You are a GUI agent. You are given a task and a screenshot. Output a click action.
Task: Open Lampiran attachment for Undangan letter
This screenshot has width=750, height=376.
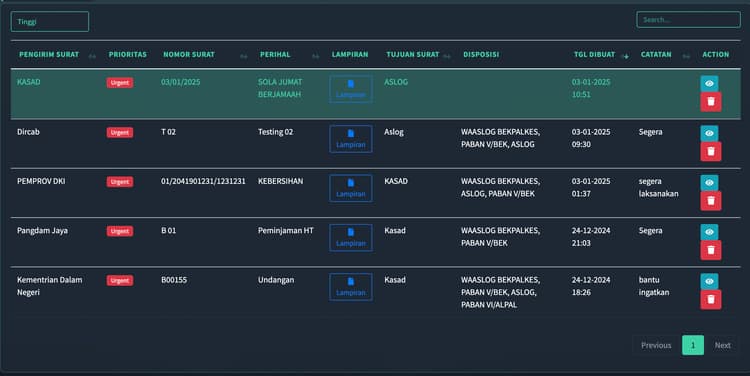tap(351, 287)
